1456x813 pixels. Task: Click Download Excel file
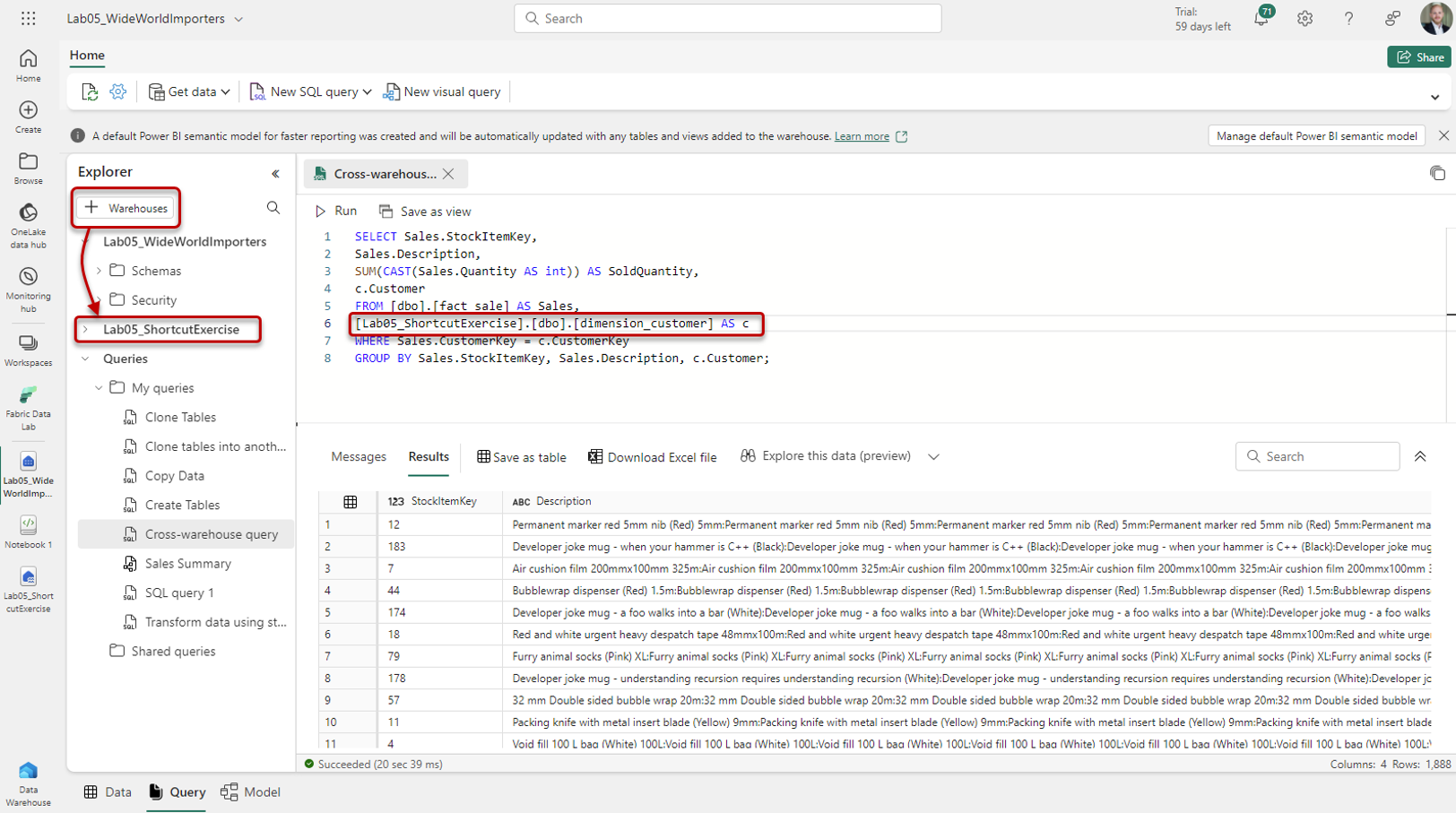click(x=653, y=457)
